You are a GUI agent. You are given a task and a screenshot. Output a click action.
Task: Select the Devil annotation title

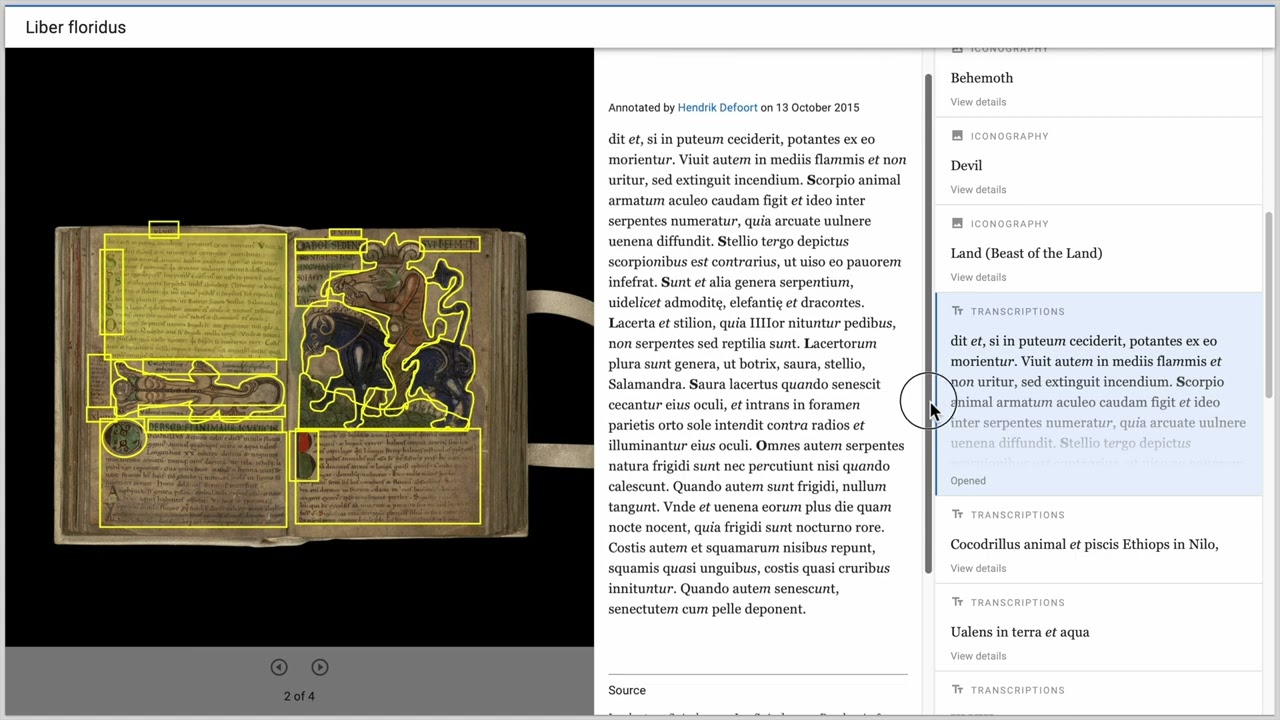[966, 166]
